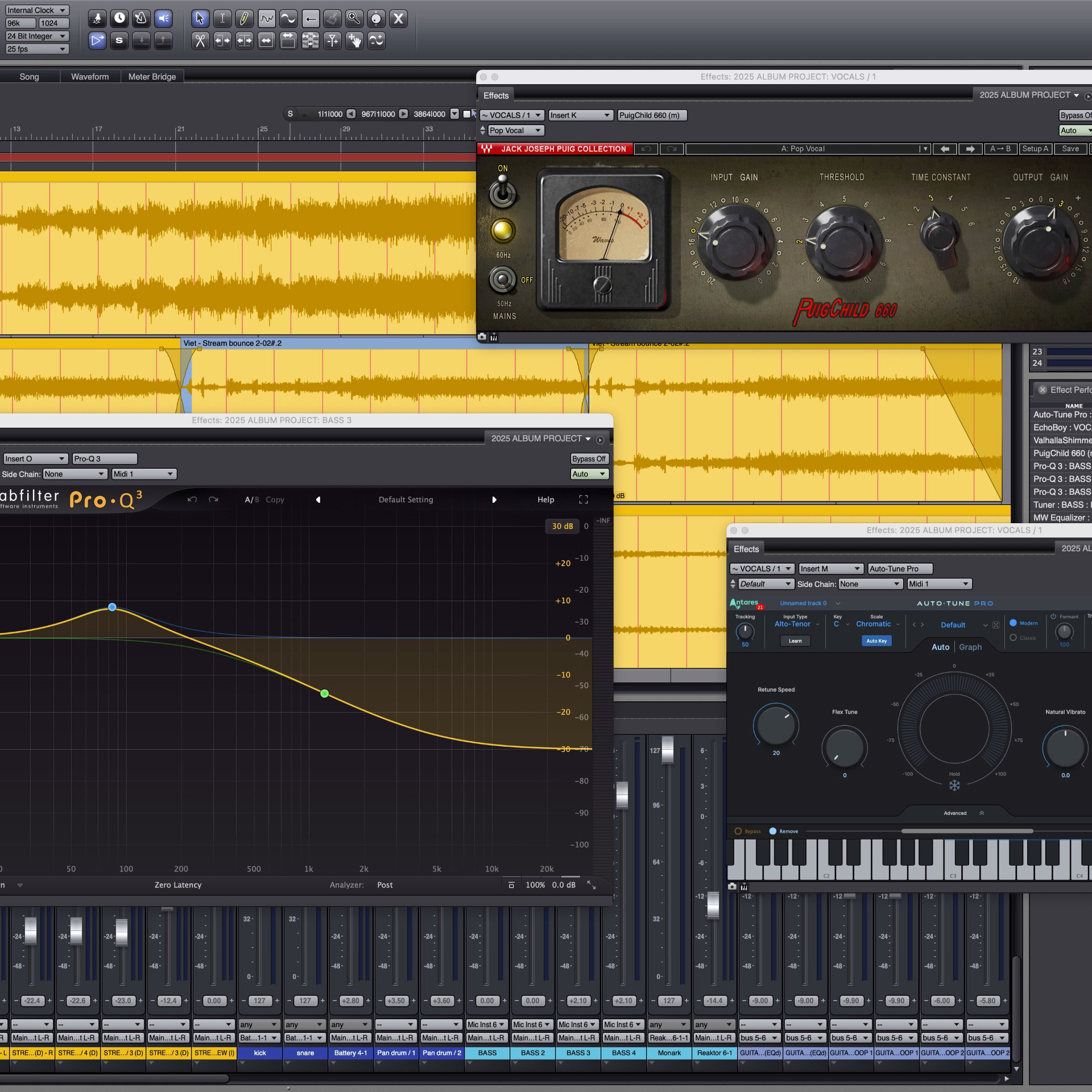Viewport: 1092px width, 1092px height.
Task: Select the sine wave reshape flavor tool
Action: pyautogui.click(x=288, y=19)
